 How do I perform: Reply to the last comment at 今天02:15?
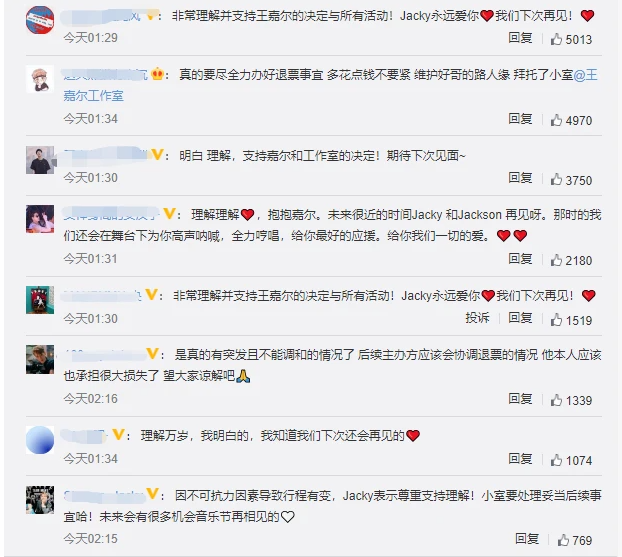[x=527, y=539]
